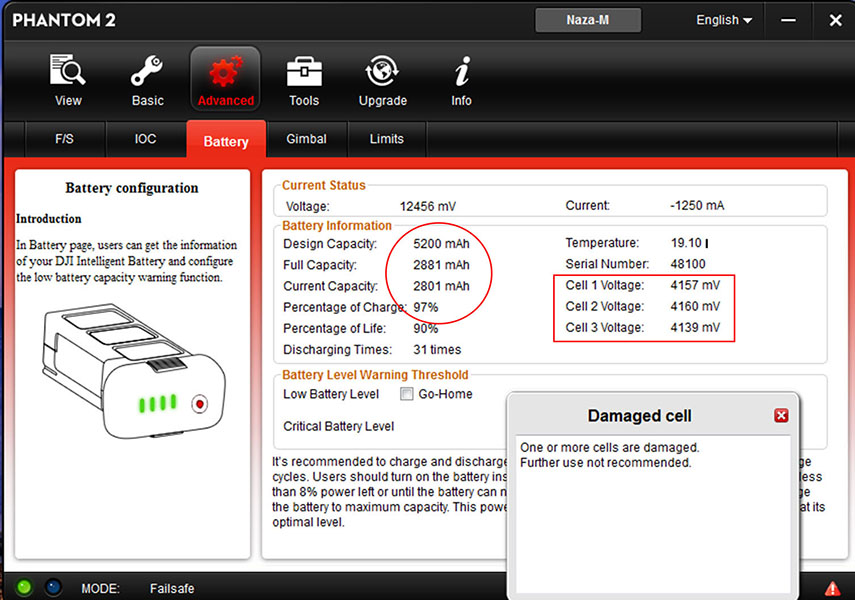The height and width of the screenshot is (600, 855).
Task: Switch to the Limits tab
Action: [387, 139]
